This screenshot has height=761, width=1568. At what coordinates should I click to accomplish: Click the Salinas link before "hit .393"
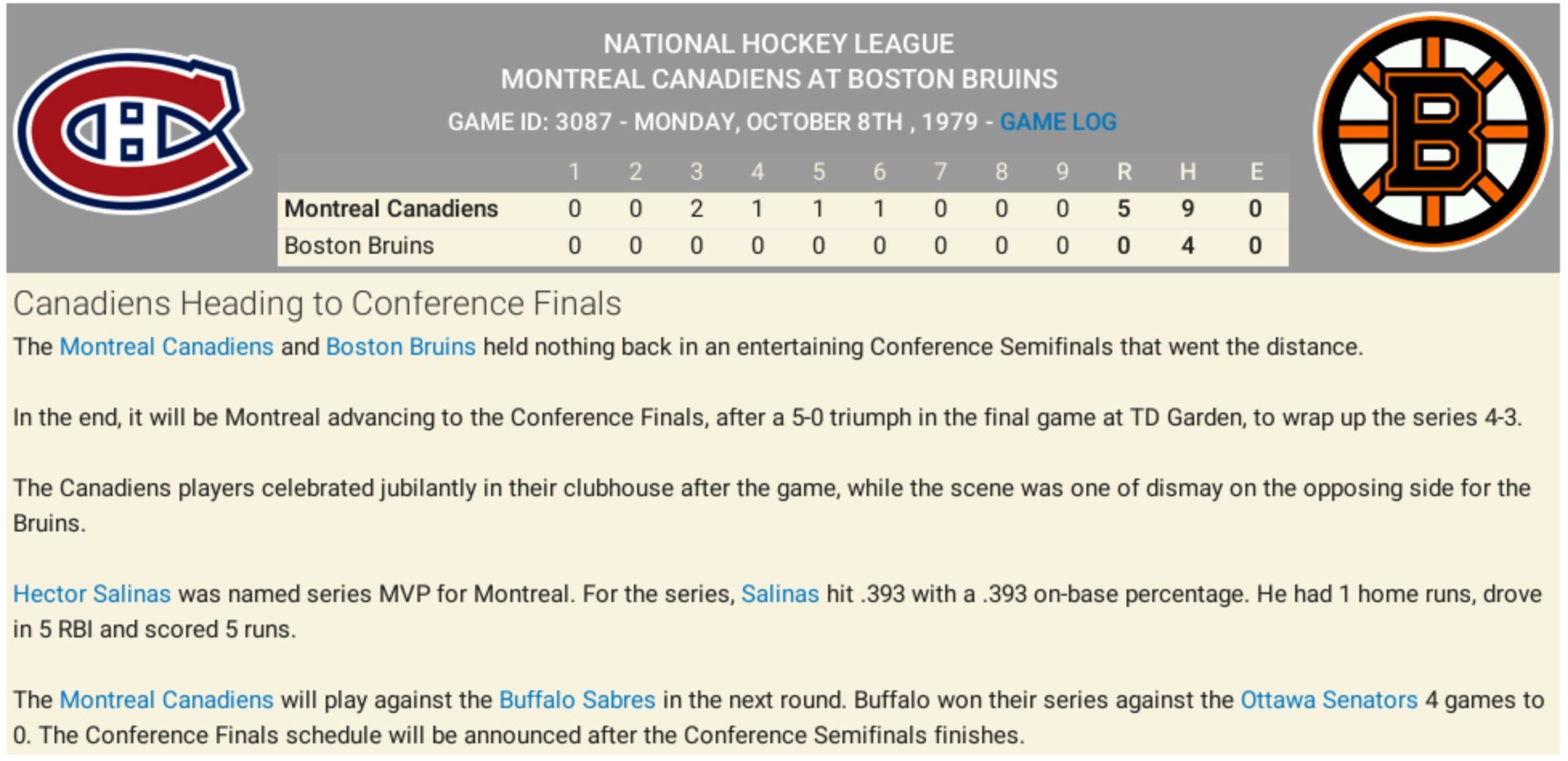click(779, 594)
